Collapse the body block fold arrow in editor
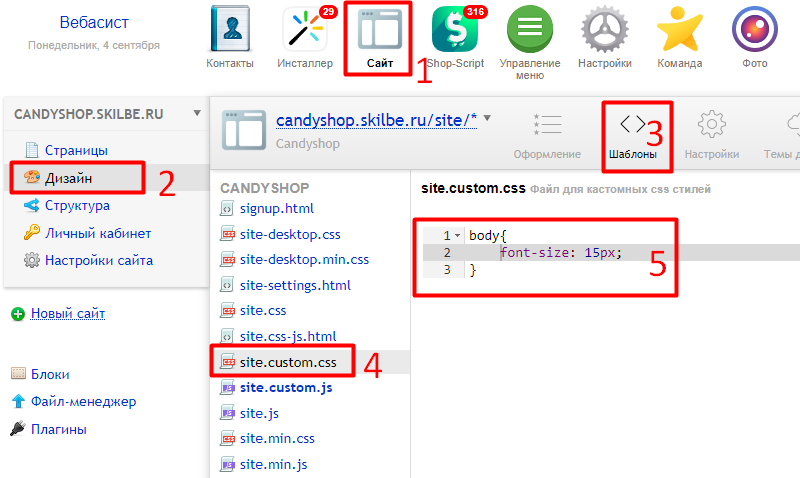 458,235
